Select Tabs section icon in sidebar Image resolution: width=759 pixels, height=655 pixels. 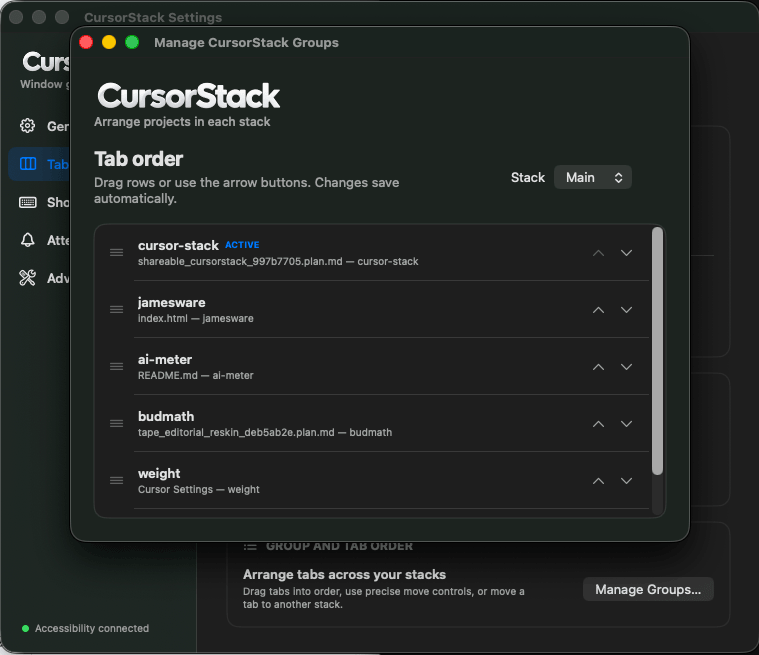[x=28, y=164]
